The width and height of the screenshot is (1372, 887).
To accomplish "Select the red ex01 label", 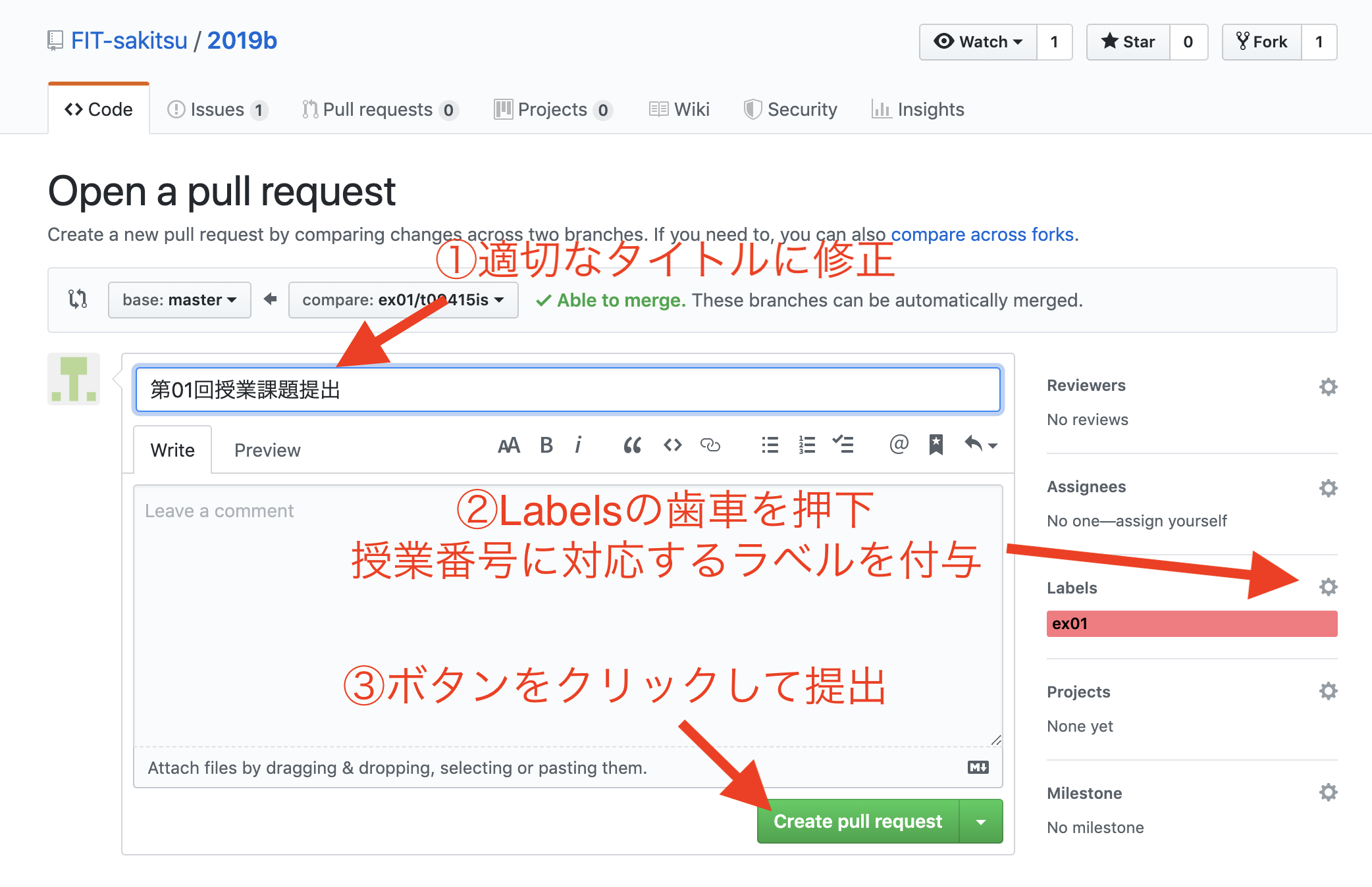I will coord(1192,623).
